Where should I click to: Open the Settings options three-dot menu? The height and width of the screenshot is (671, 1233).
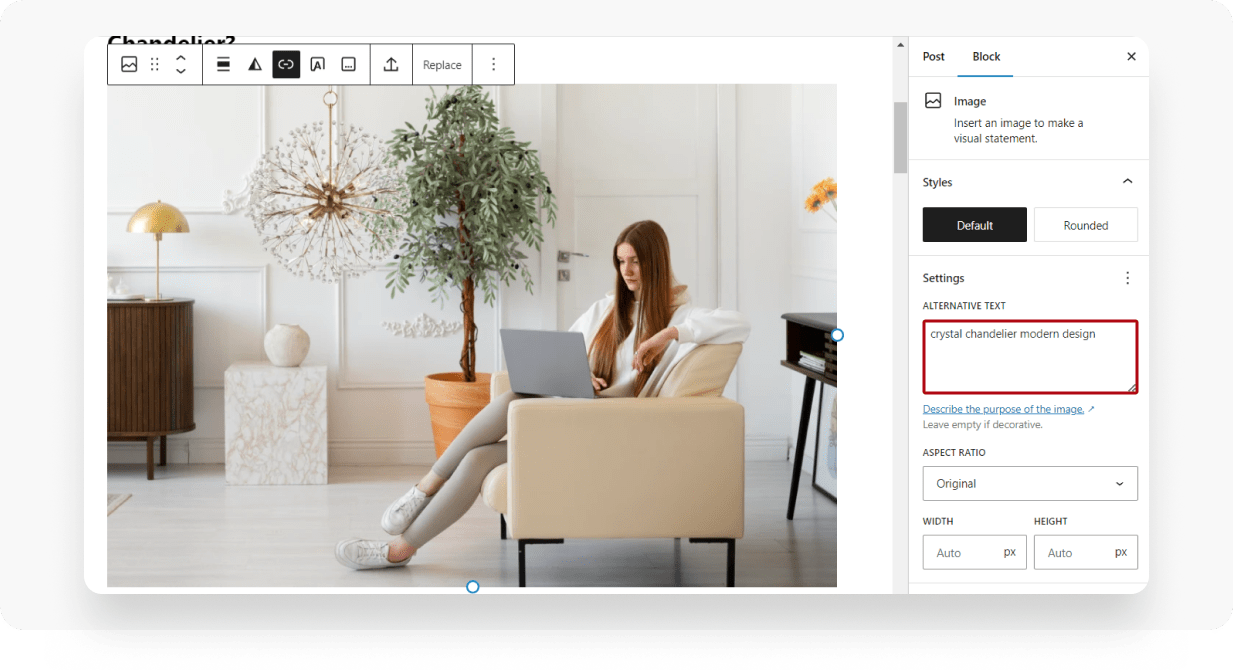[1128, 278]
